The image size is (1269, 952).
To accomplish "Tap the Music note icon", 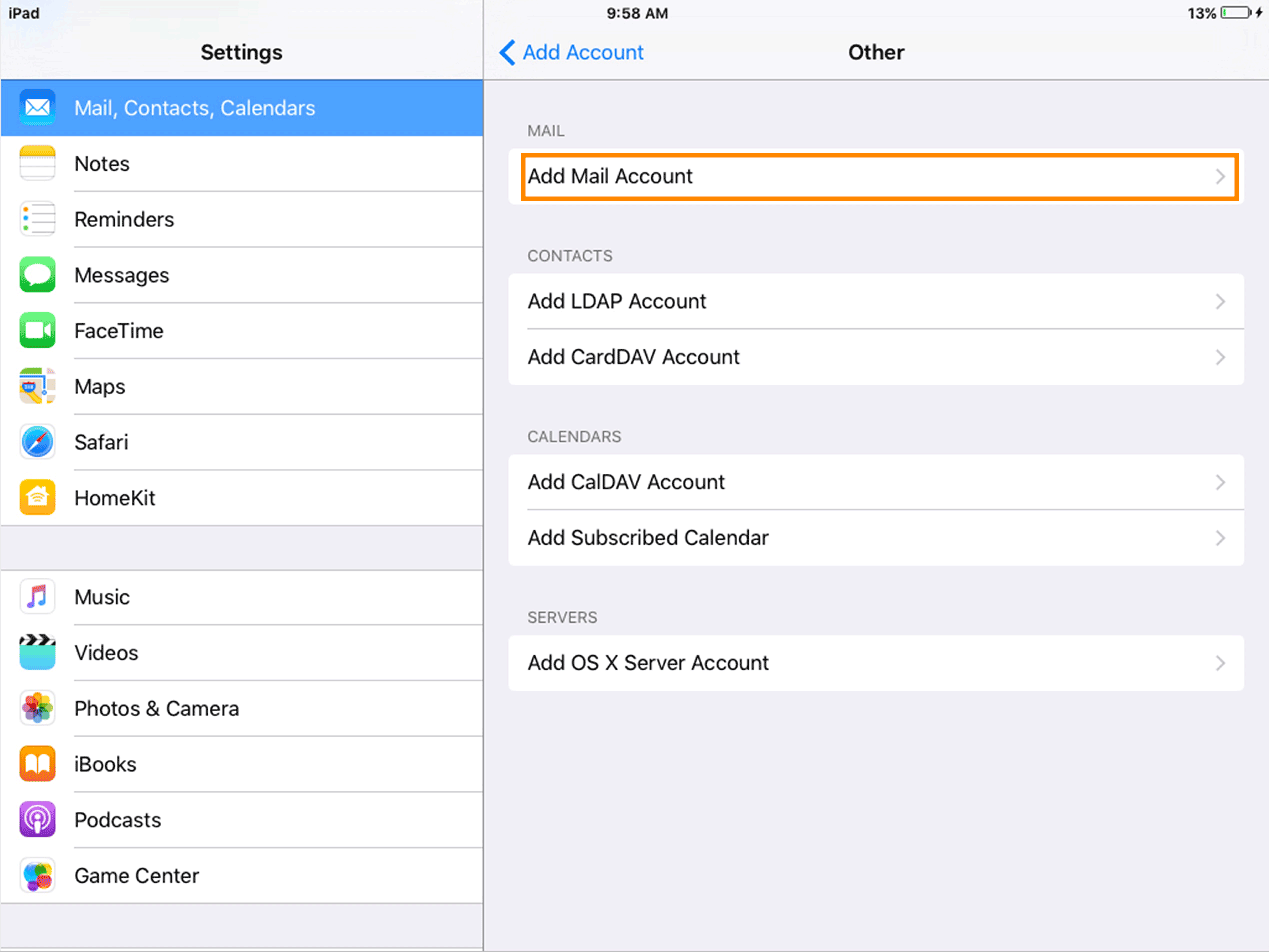I will 37,597.
